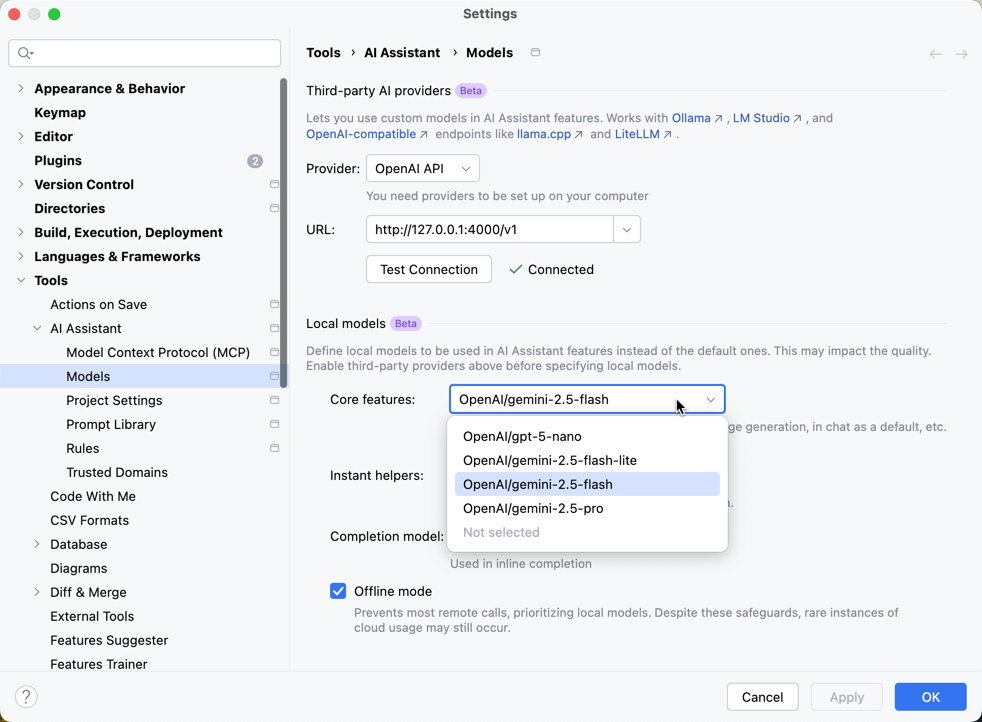Click the back navigation arrow

click(x=936, y=54)
